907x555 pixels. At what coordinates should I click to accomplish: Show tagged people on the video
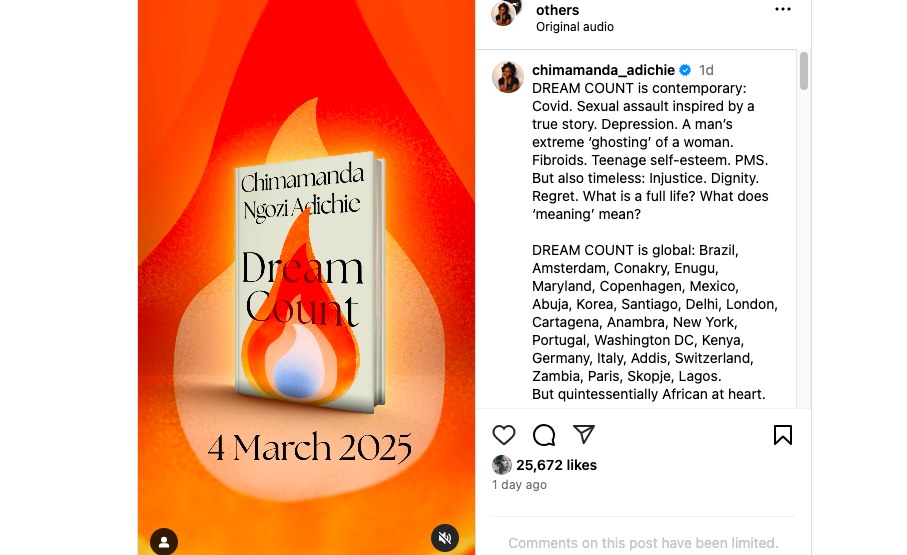click(x=164, y=542)
